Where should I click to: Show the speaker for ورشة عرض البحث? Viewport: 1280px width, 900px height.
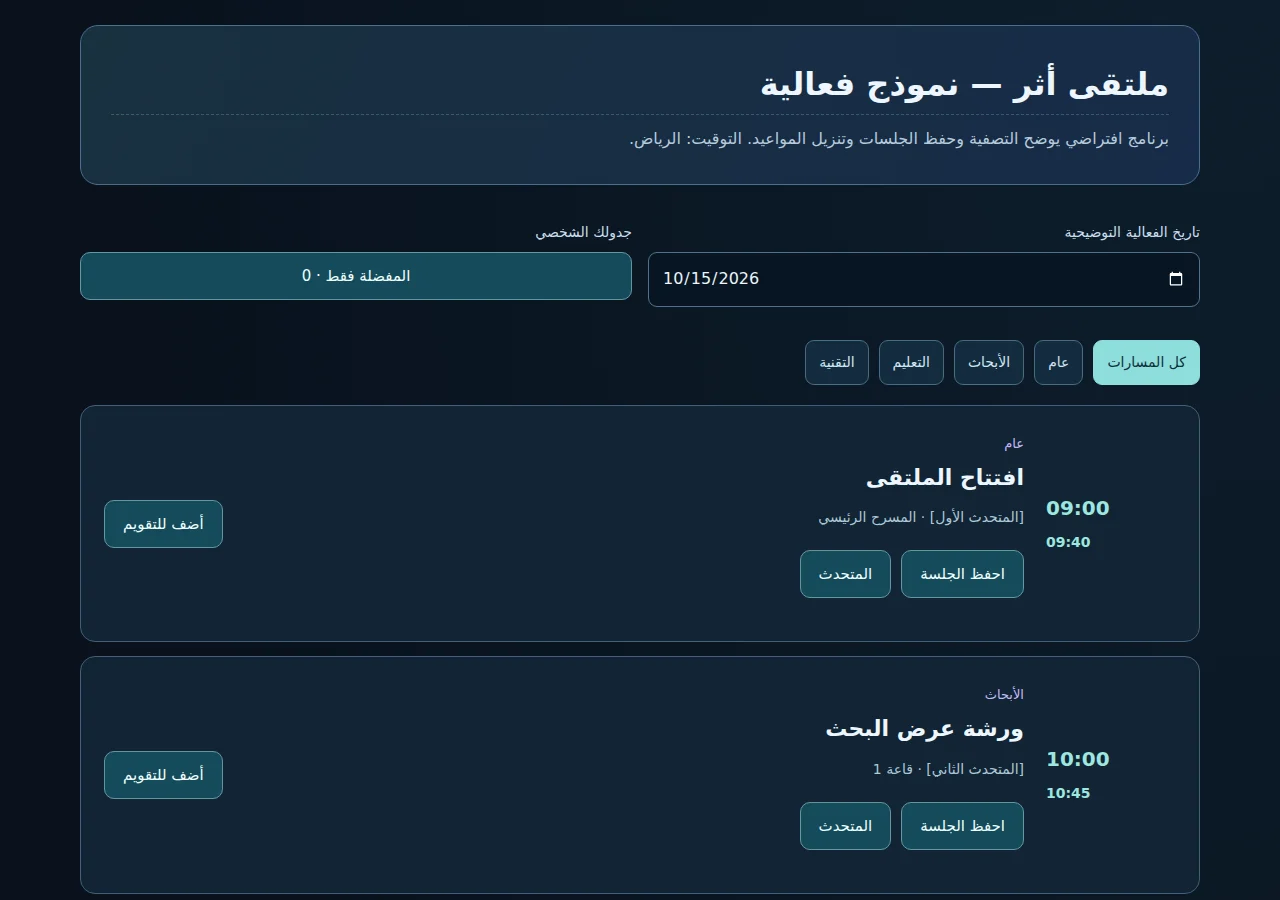845,826
